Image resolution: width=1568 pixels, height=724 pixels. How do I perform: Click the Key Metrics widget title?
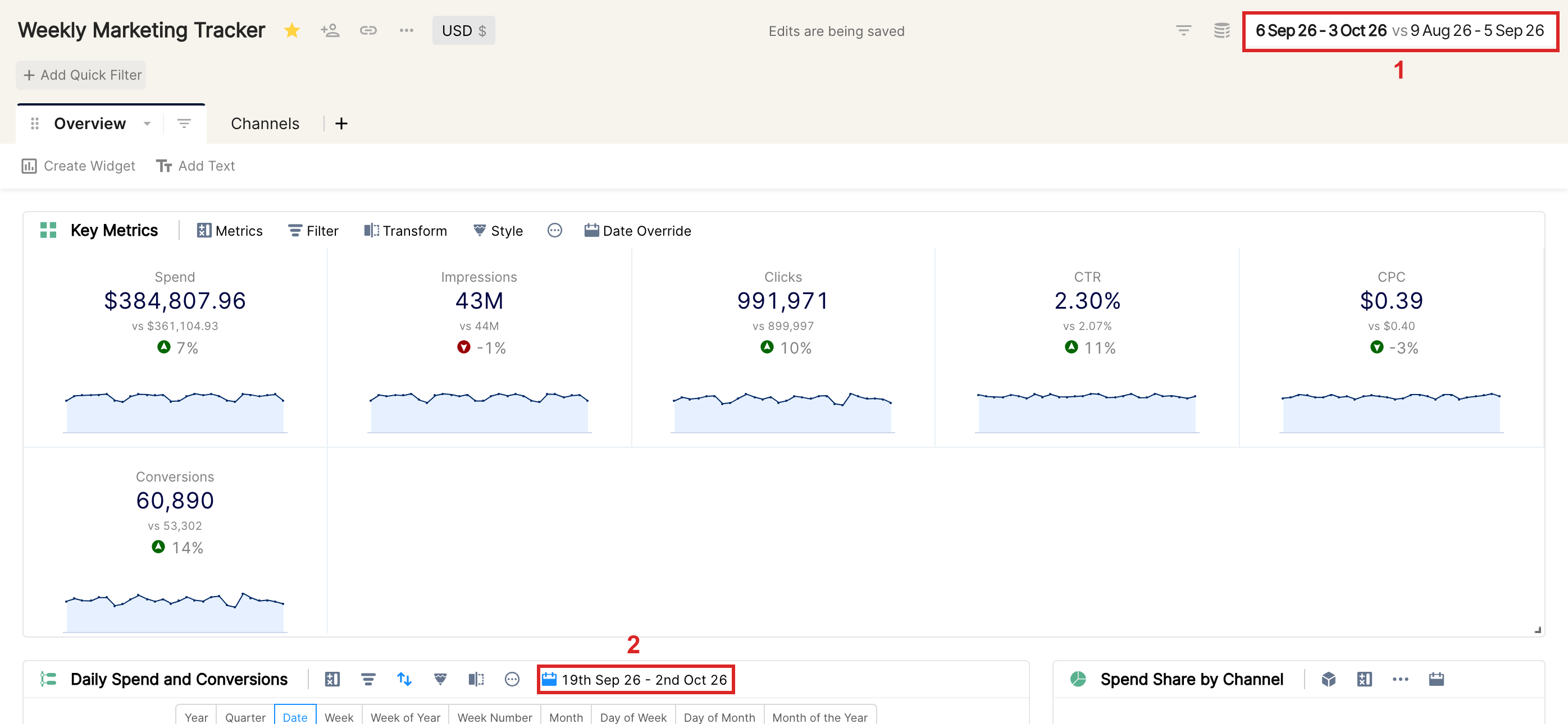[115, 230]
